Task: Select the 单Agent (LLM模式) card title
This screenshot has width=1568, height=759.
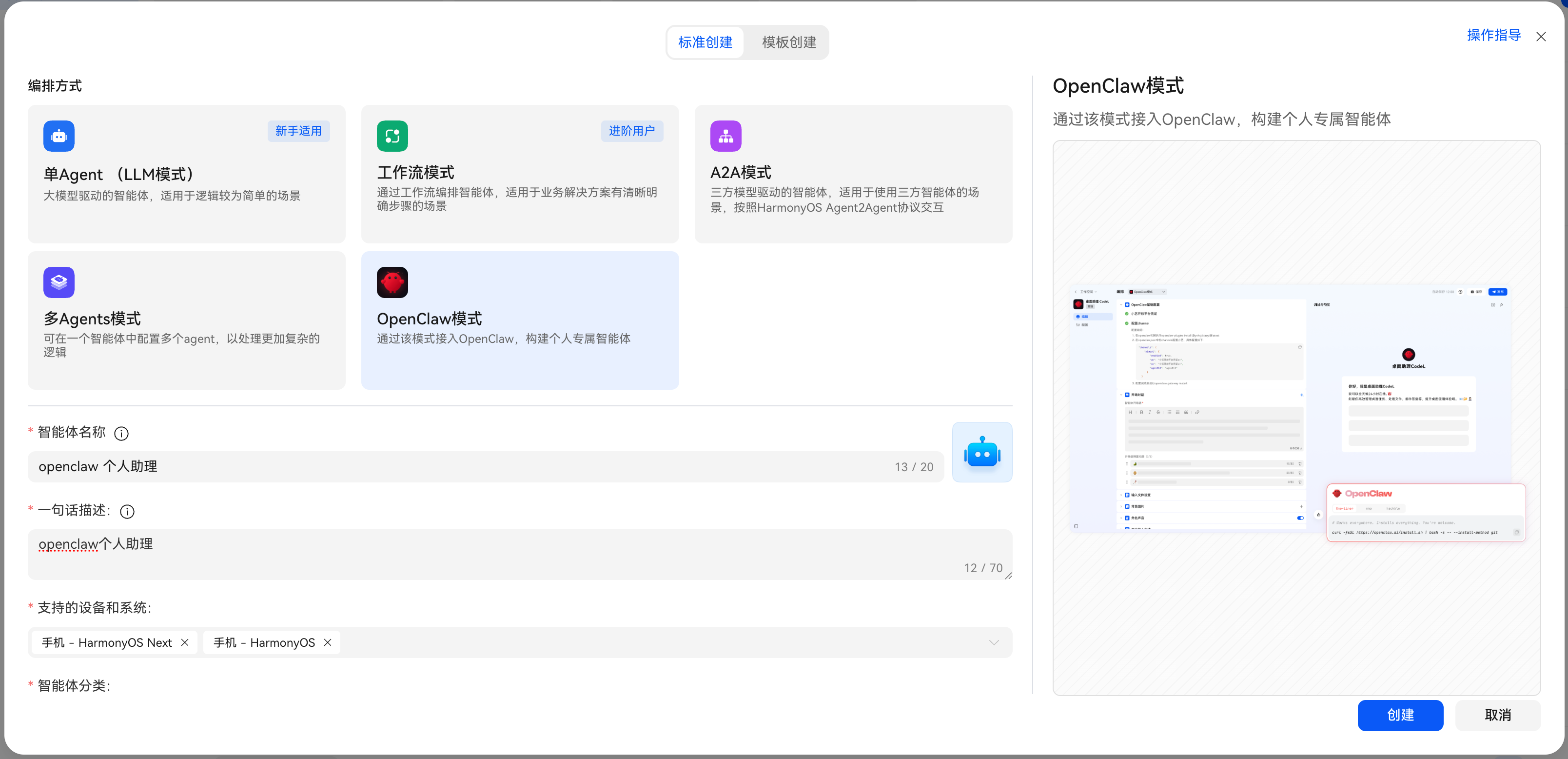Action: coord(119,174)
